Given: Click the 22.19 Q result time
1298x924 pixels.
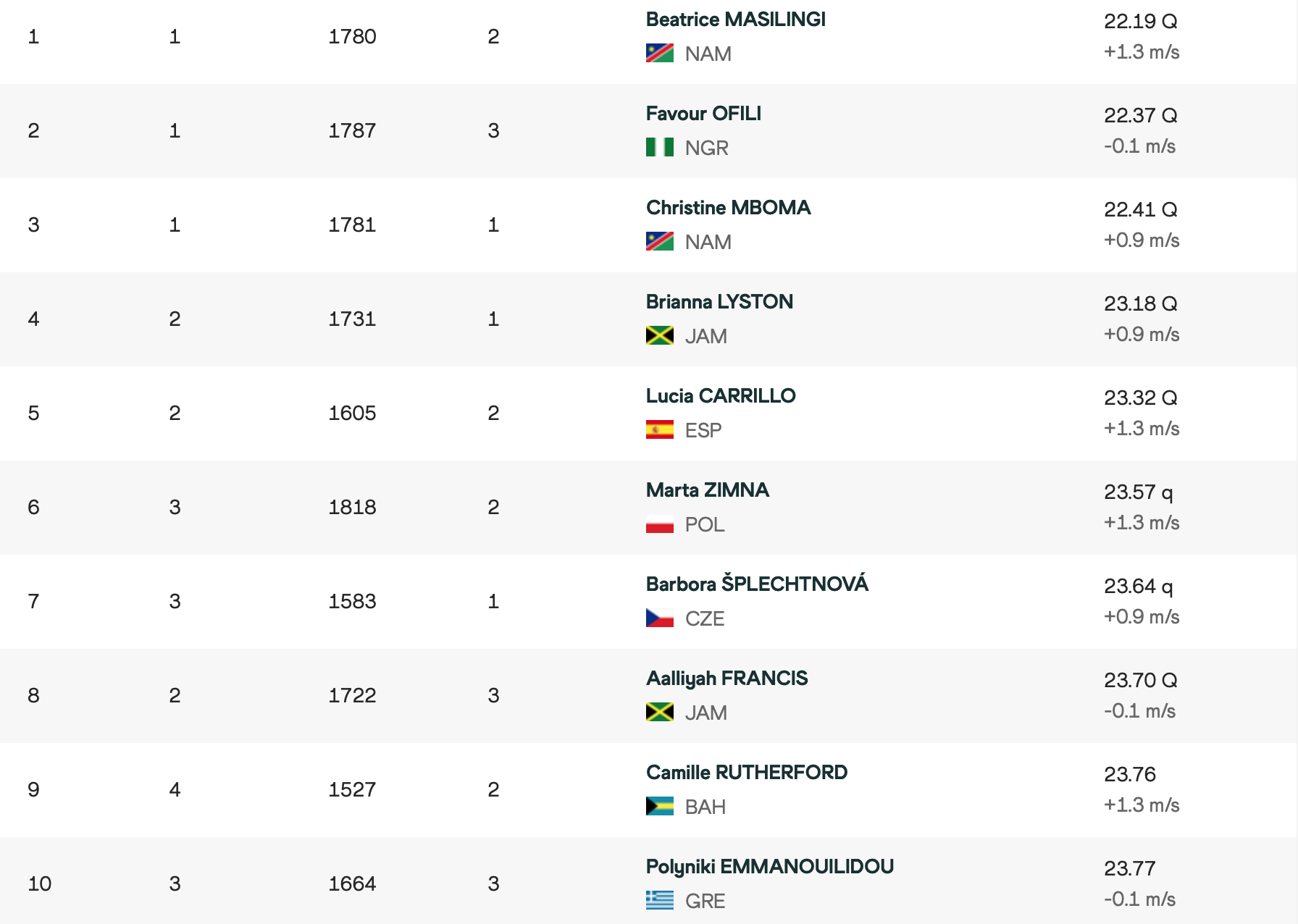Looking at the screenshot, I should click(x=1140, y=22).
